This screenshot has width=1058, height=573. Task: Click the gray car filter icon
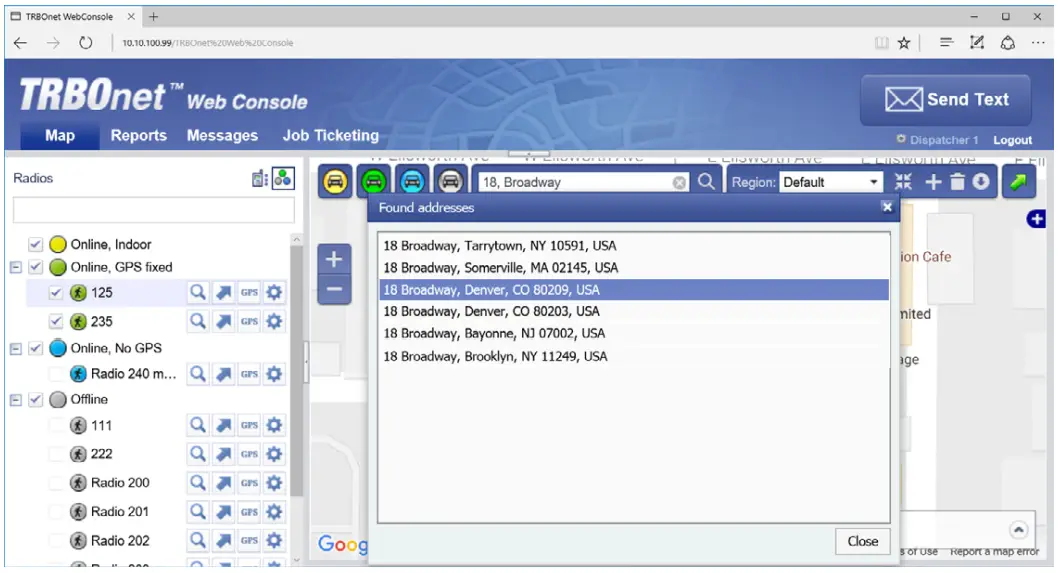point(450,182)
